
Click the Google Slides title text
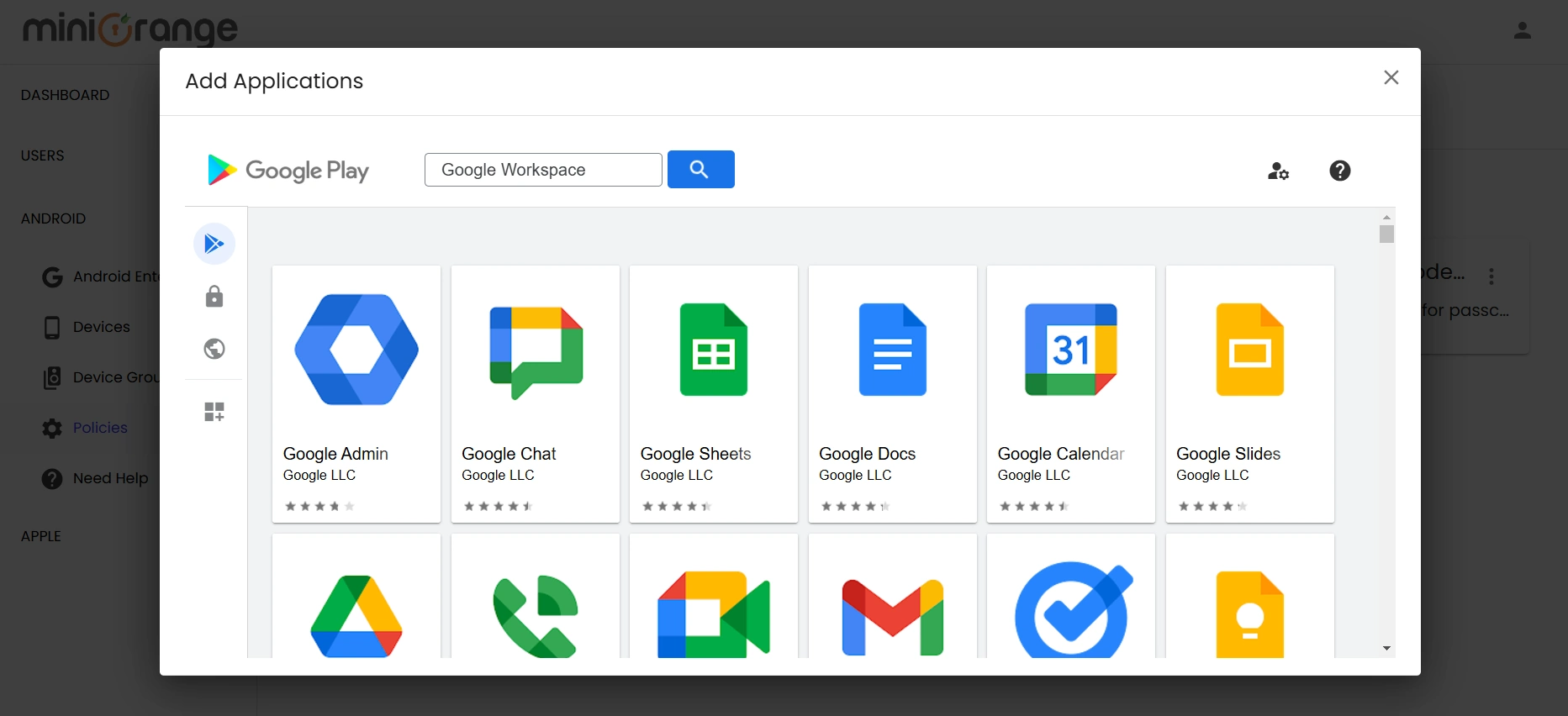[x=1228, y=454]
